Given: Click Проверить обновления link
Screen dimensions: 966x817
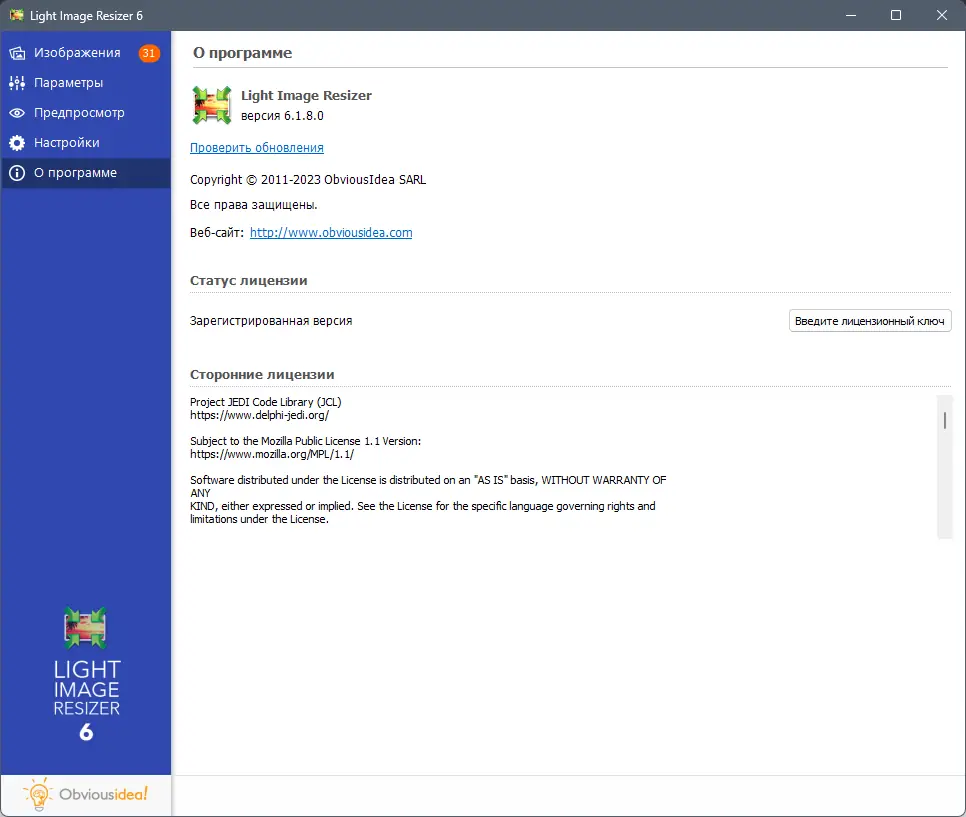Looking at the screenshot, I should point(256,148).
